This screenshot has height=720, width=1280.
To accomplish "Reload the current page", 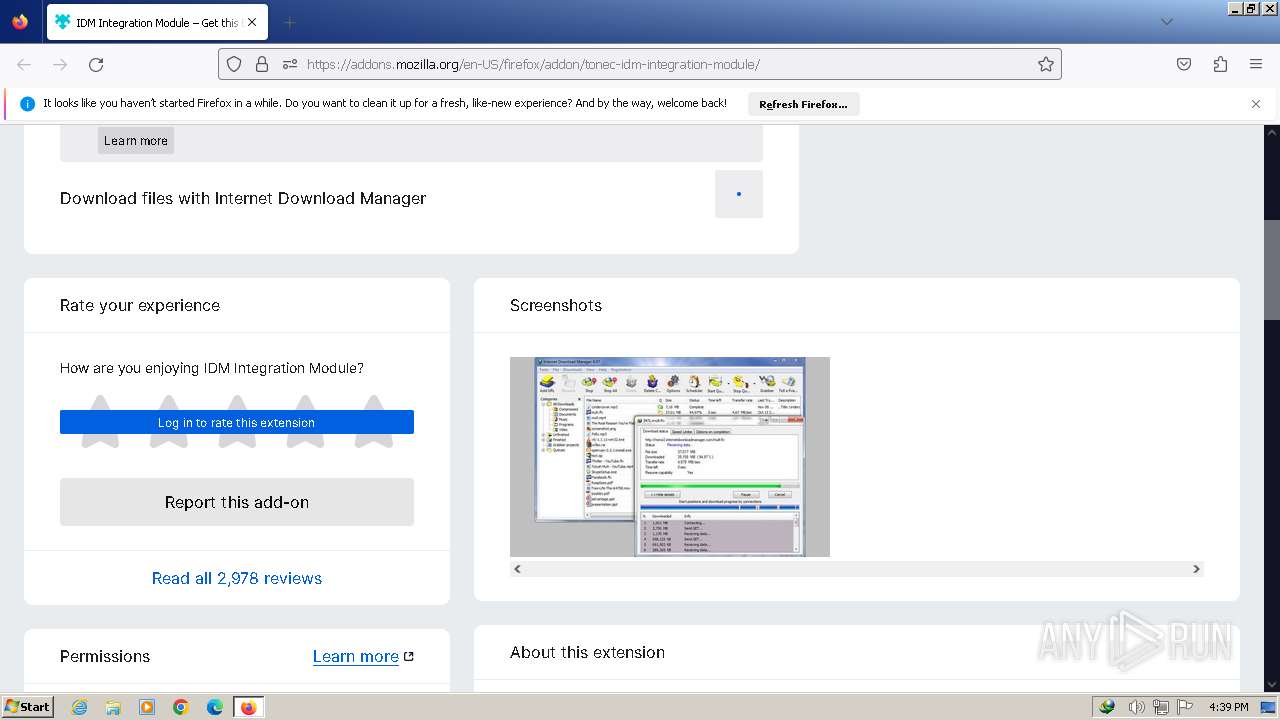I will click(x=96, y=64).
